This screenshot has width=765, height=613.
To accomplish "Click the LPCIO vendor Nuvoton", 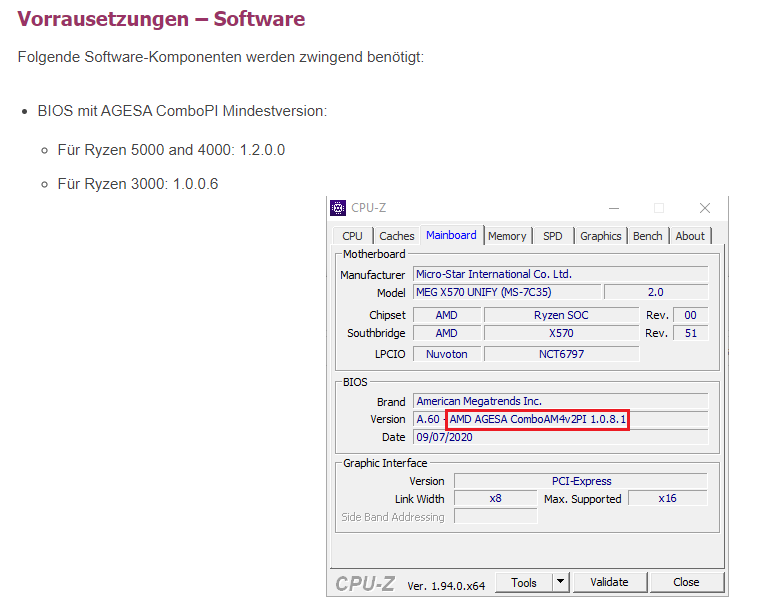I will click(446, 354).
